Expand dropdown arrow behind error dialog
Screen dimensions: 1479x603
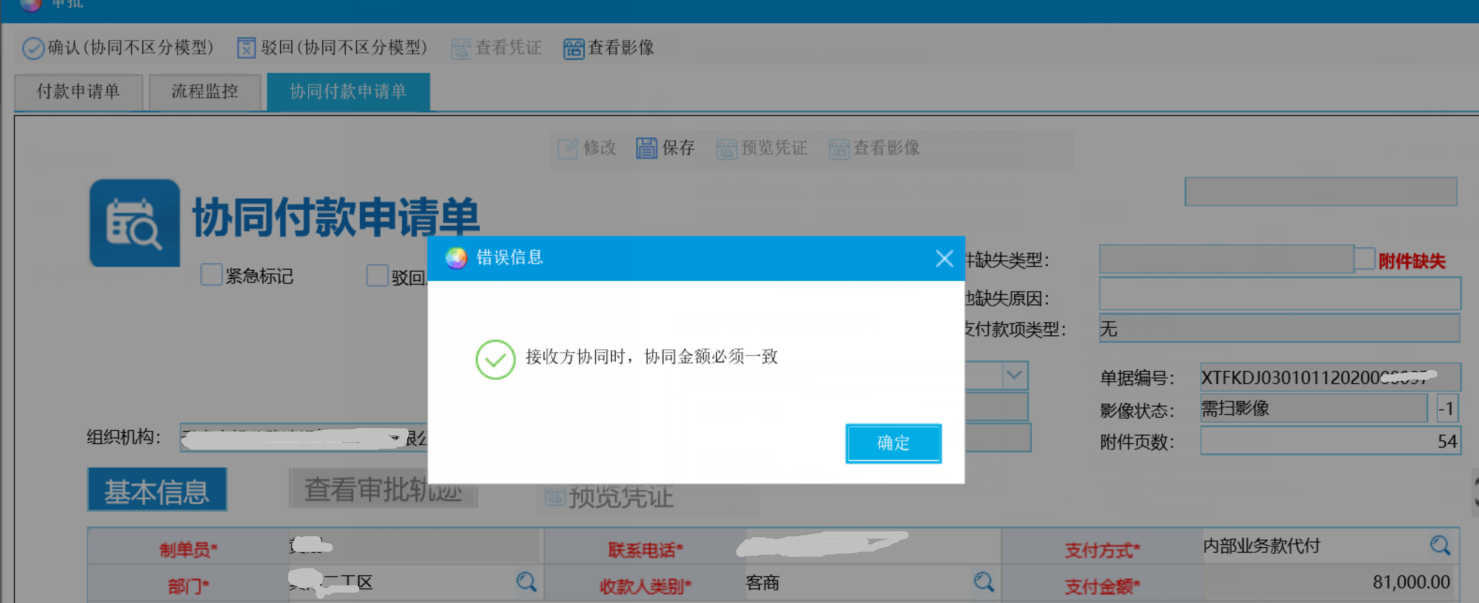coord(1014,375)
